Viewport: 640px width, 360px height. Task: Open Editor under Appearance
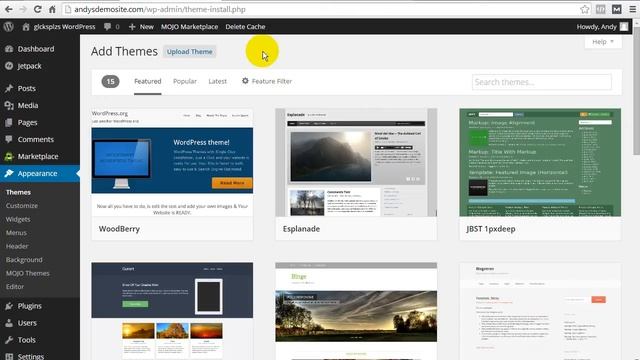(15, 287)
